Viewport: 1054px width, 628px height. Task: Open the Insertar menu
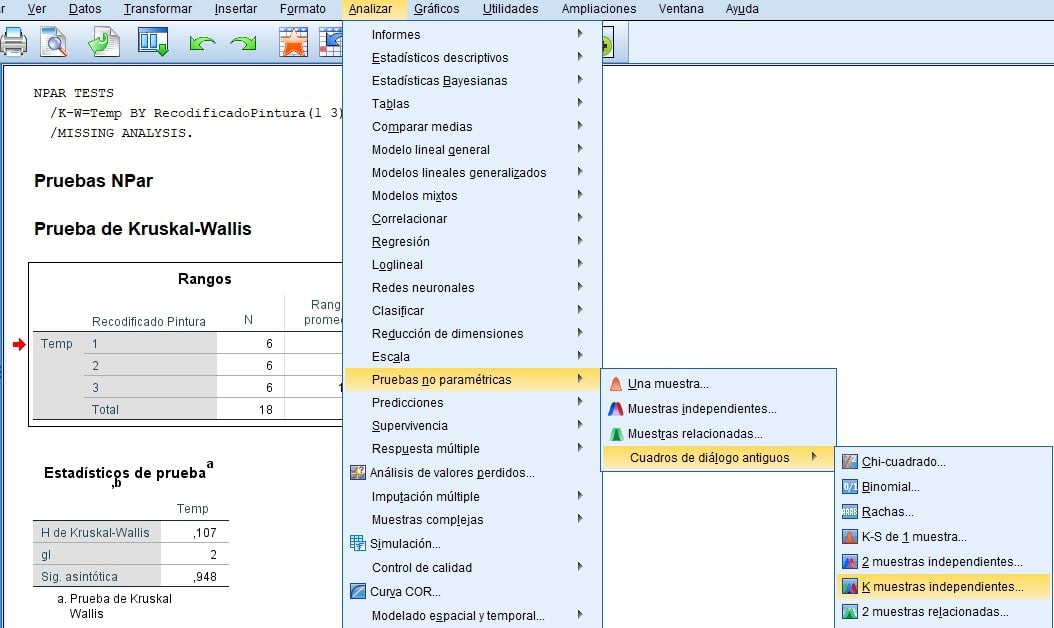tap(235, 9)
